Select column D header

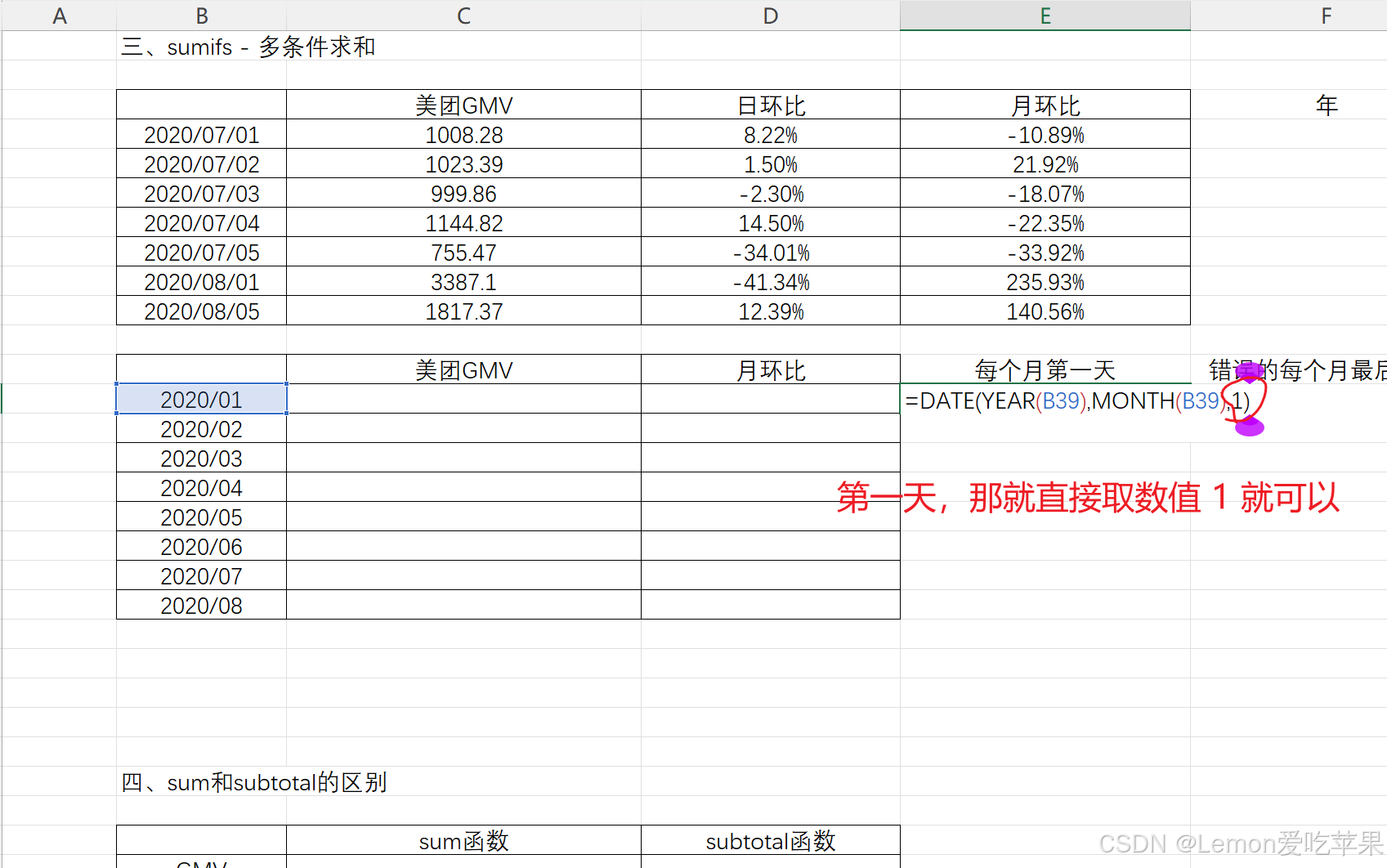(771, 16)
